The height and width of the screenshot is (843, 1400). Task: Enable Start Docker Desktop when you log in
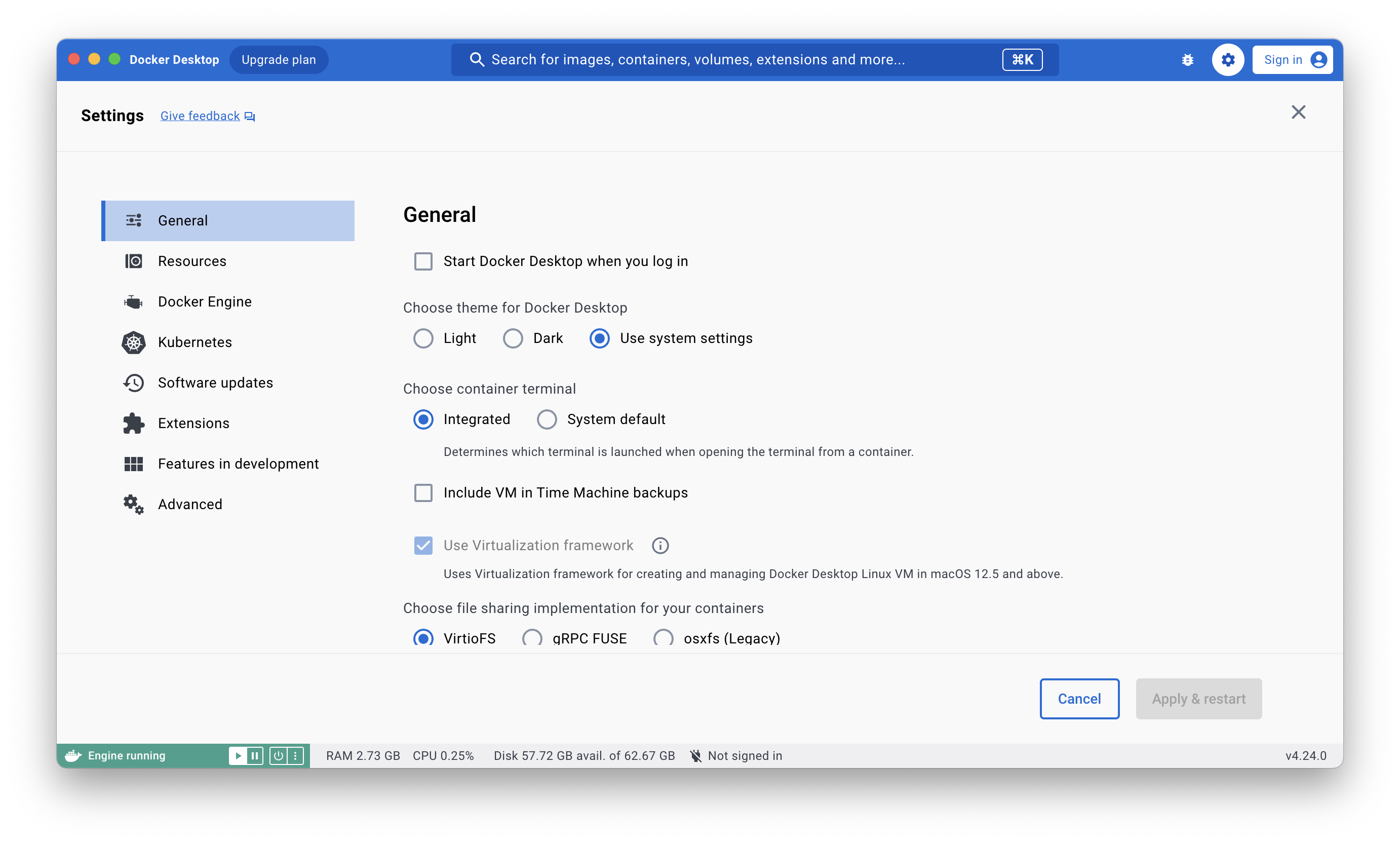point(423,261)
